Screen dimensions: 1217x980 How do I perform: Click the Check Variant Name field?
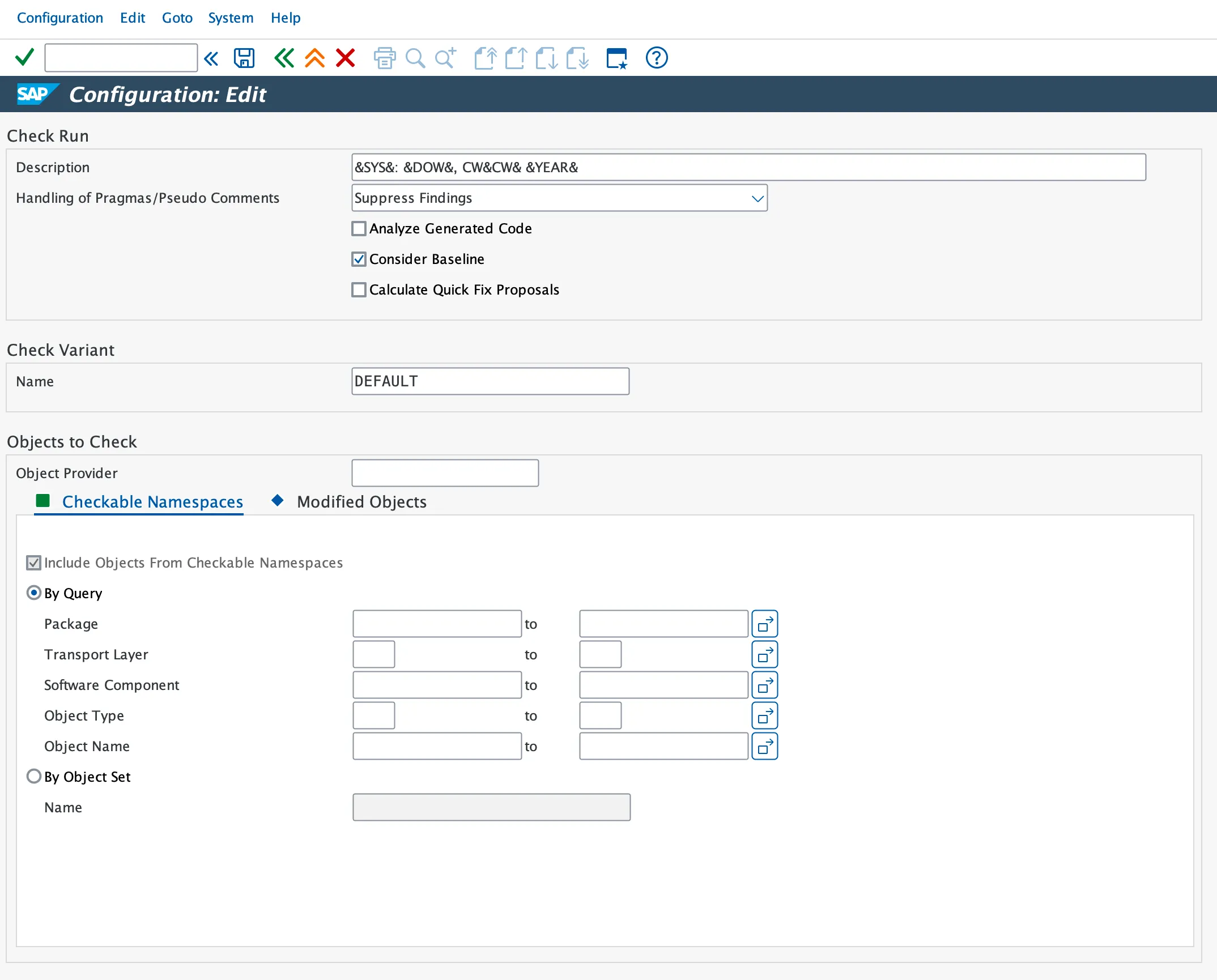tap(490, 381)
